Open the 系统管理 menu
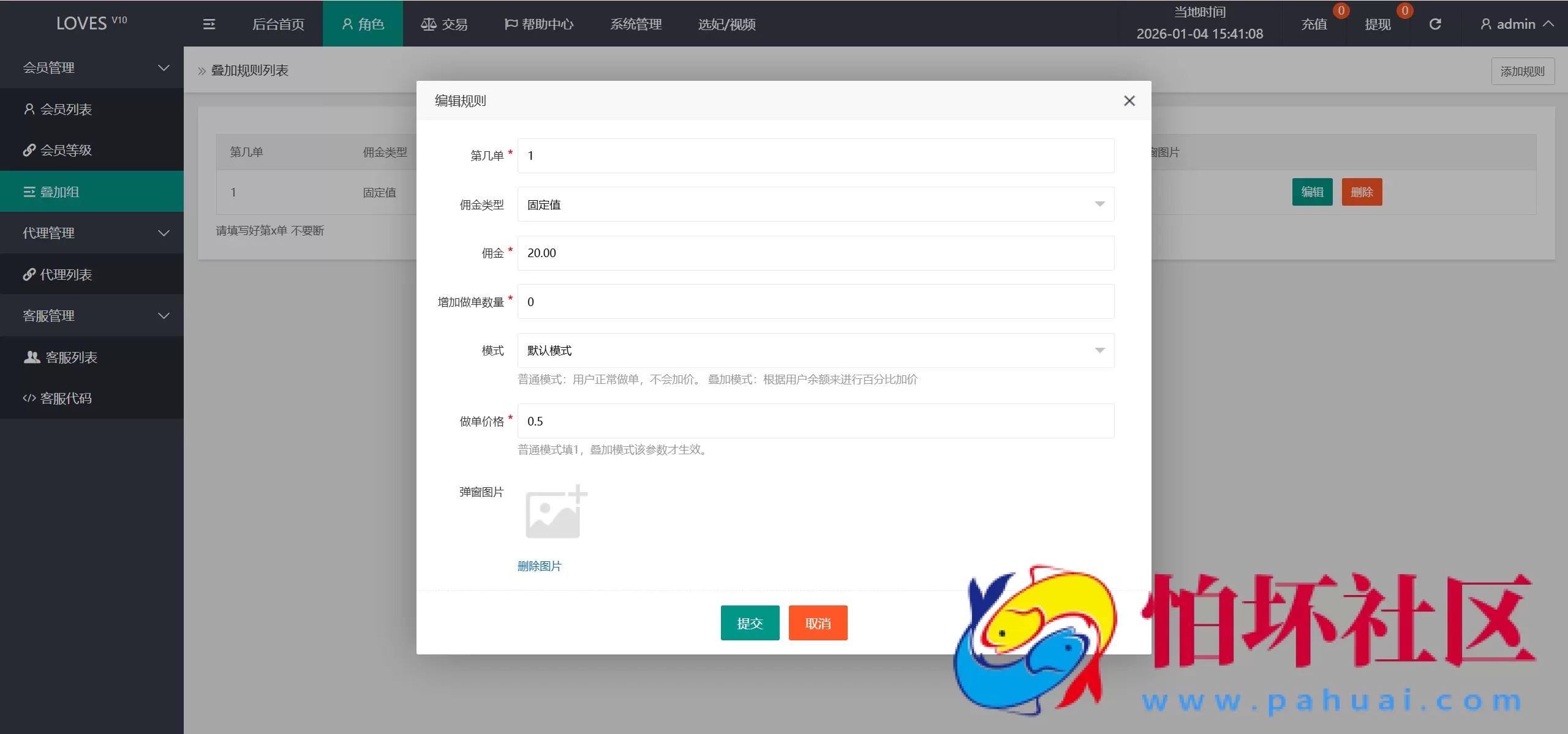This screenshot has width=1568, height=734. point(635,23)
